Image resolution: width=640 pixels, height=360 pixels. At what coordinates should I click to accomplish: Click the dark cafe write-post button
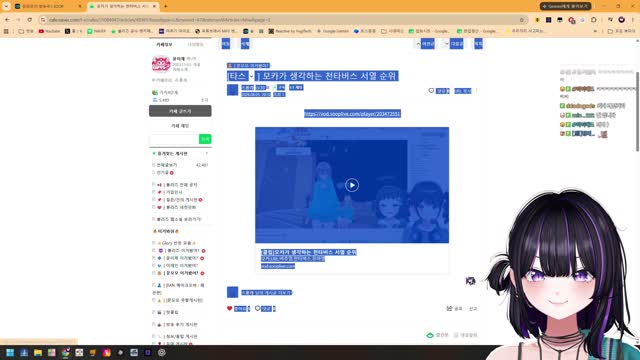(180, 111)
